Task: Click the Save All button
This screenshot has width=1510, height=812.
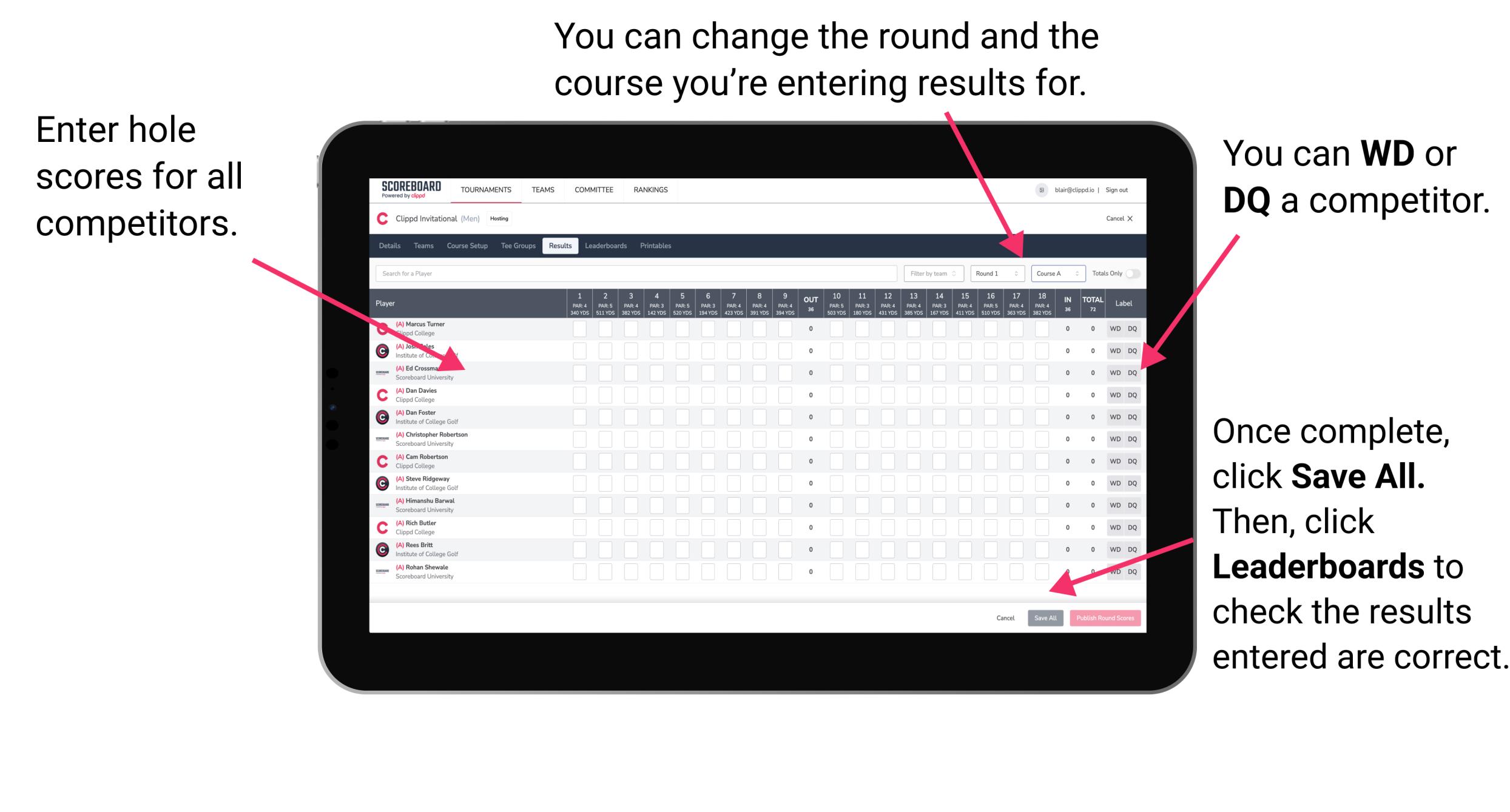Action: tap(1045, 618)
